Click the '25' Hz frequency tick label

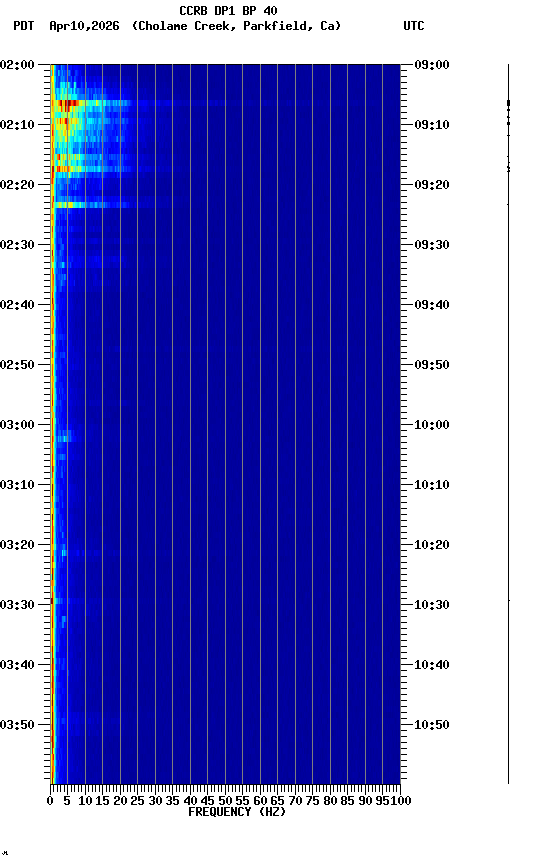pyautogui.click(x=138, y=801)
